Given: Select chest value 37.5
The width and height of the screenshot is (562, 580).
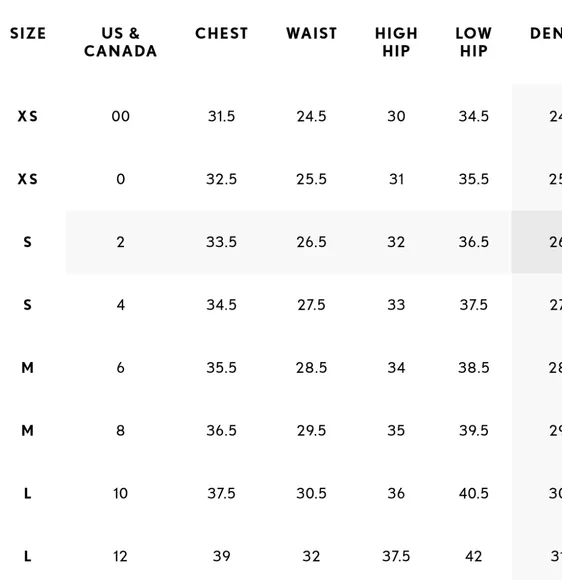Looking at the screenshot, I should click(221, 493).
